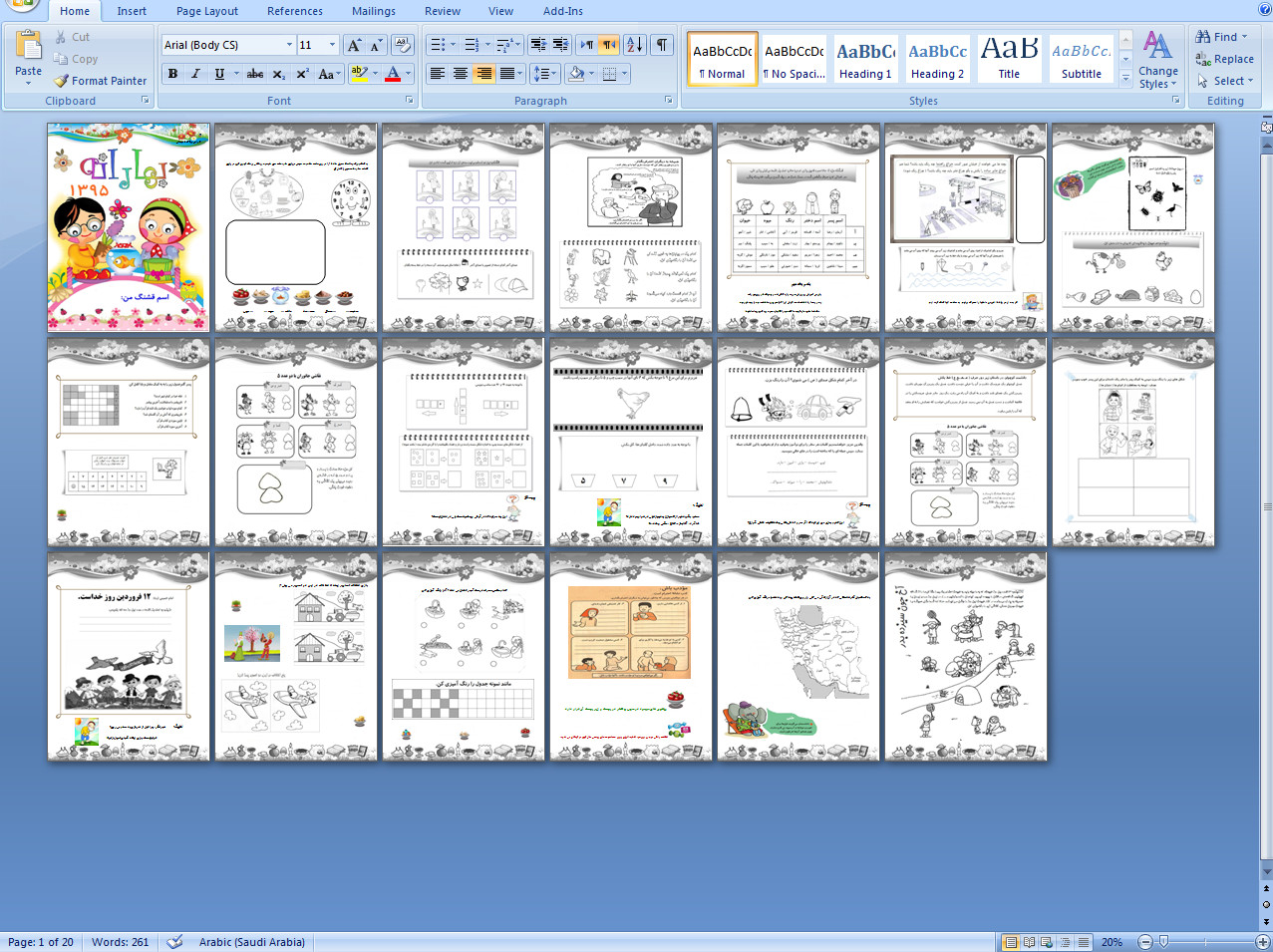Apply the Heading 1 style

pyautogui.click(x=865, y=59)
